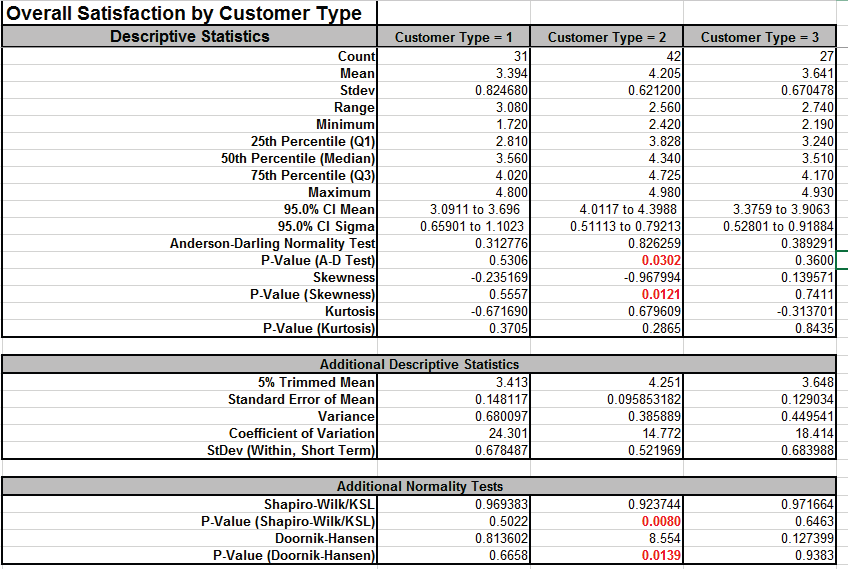Click the red Doornik-Hansen p-value 0.0139
Viewport: 848px width, 569px height.
tap(606, 556)
